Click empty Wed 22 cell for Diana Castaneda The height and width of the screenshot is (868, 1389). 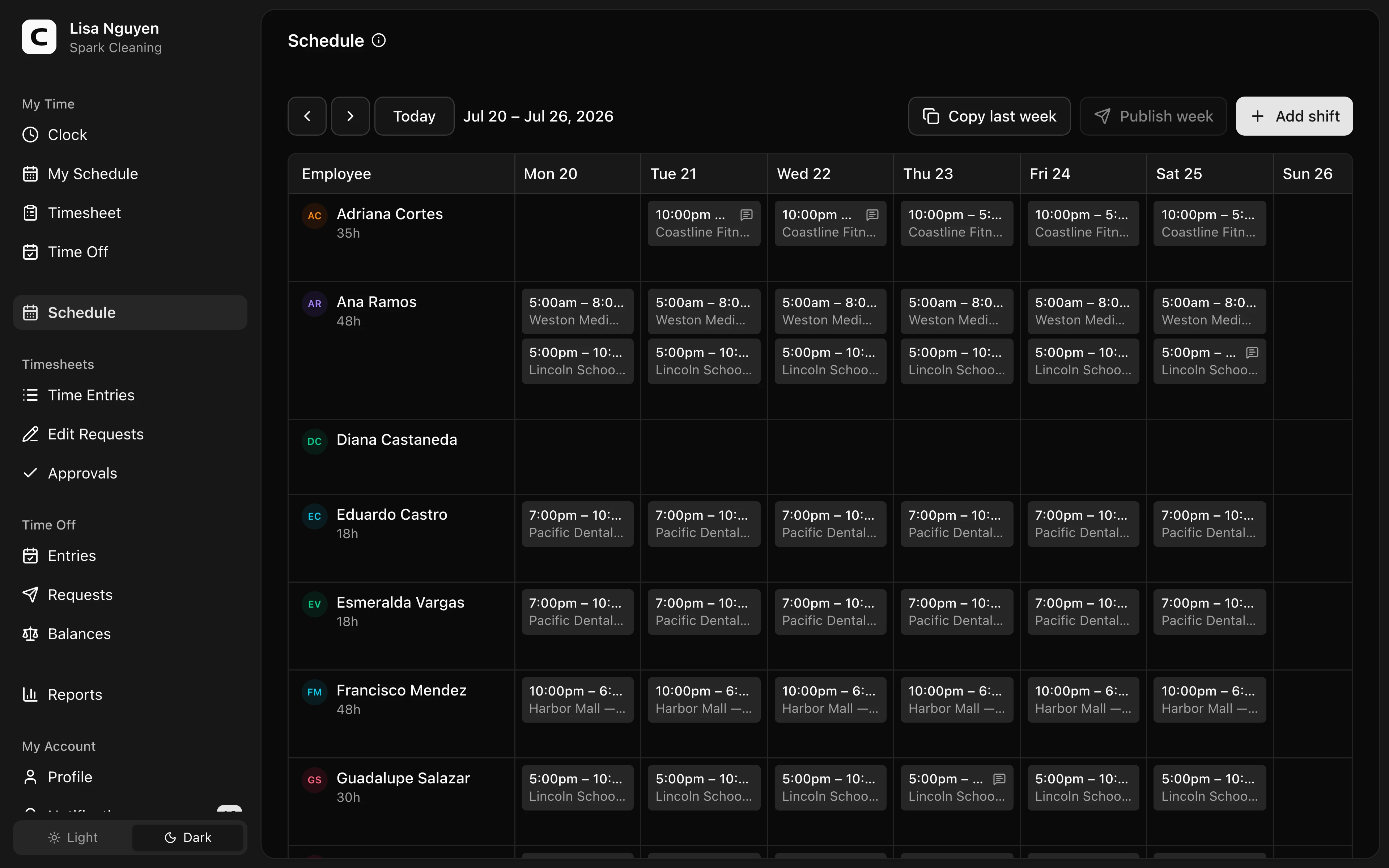(830, 457)
